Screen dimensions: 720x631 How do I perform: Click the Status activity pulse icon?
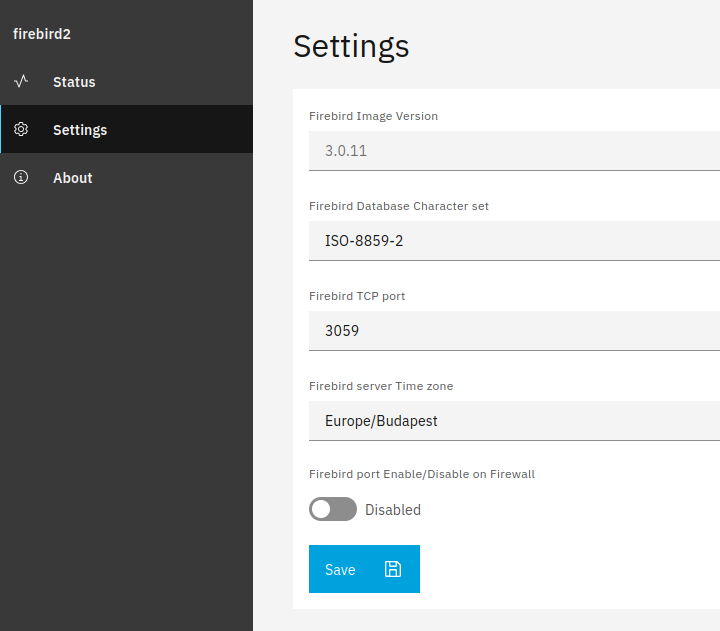(21, 81)
